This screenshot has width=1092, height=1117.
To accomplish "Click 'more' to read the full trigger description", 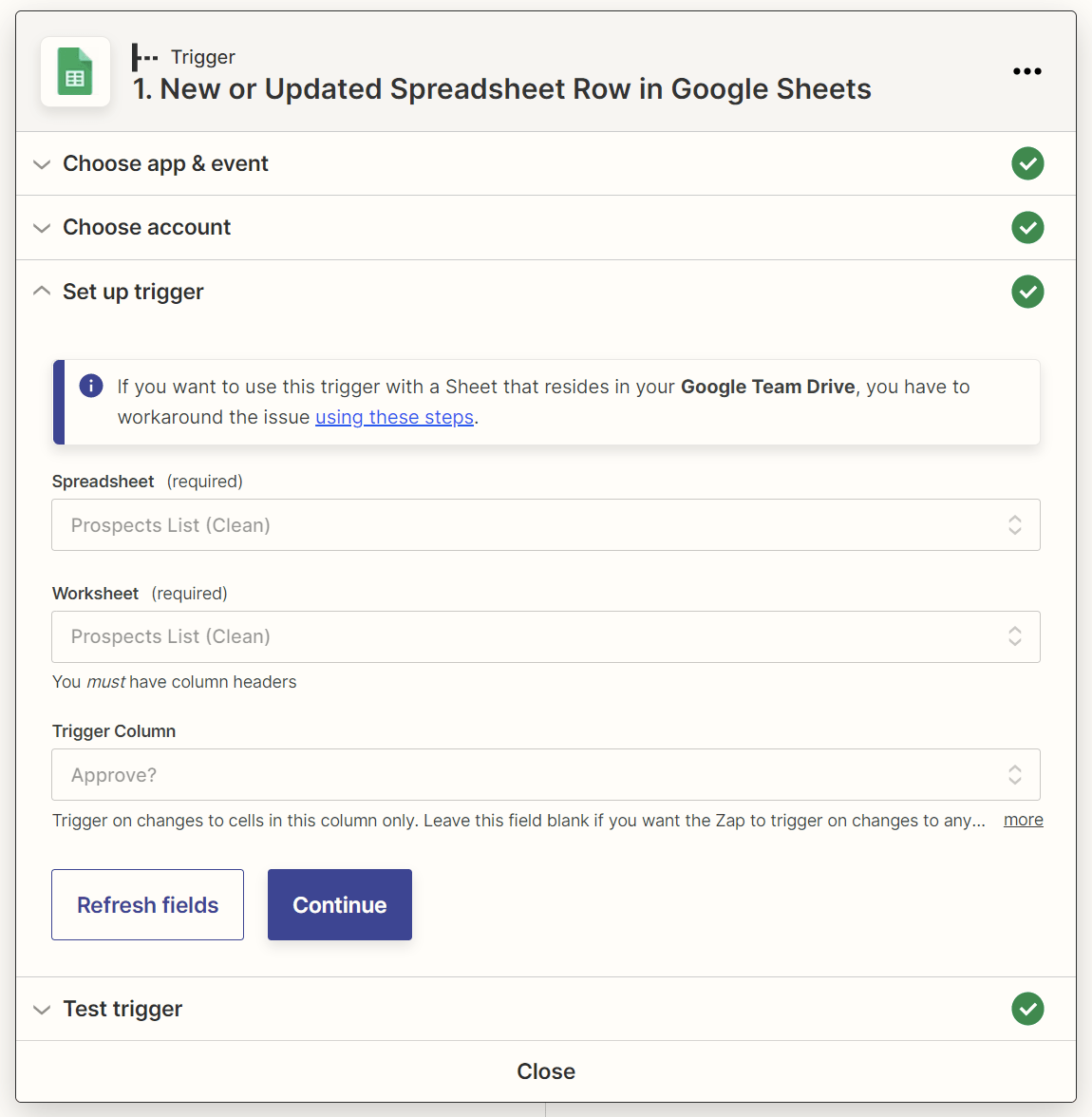I will tap(1023, 819).
